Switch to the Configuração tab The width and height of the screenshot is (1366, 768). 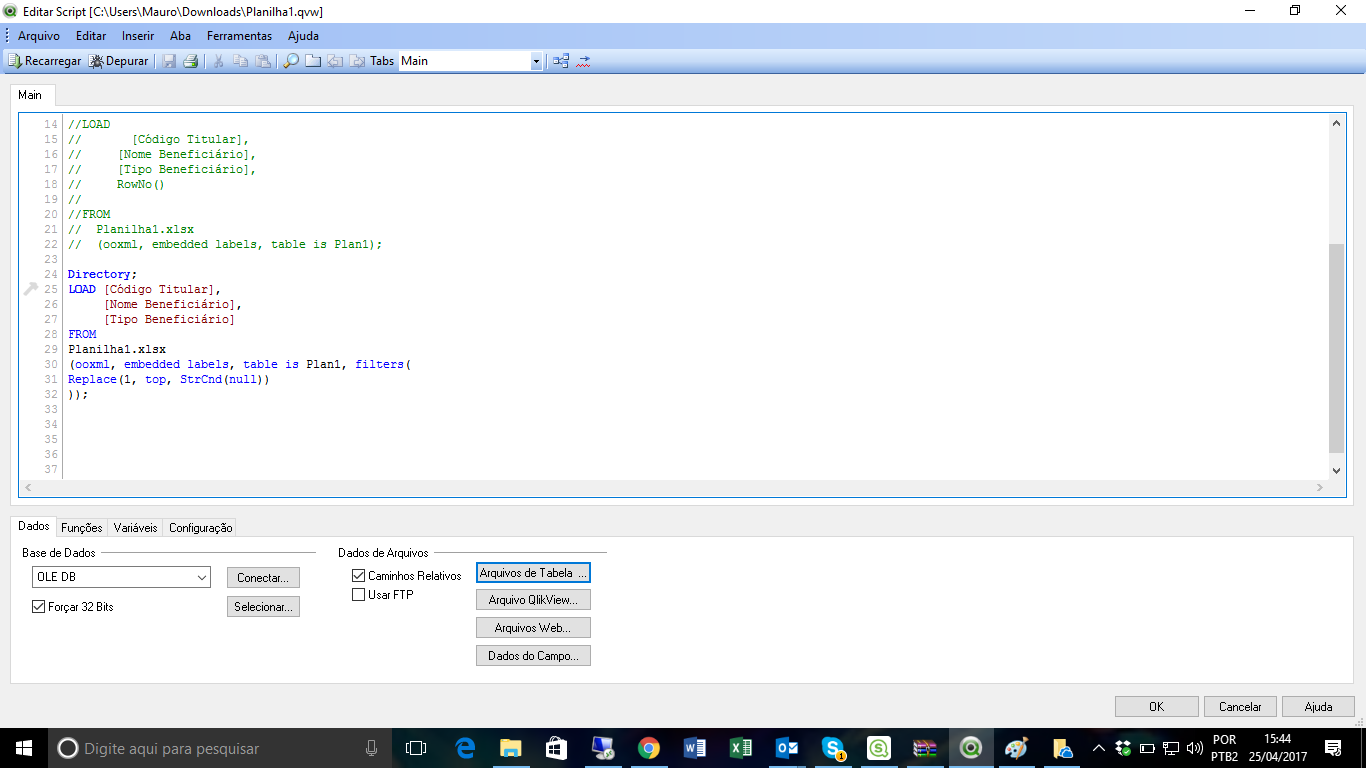click(x=200, y=527)
